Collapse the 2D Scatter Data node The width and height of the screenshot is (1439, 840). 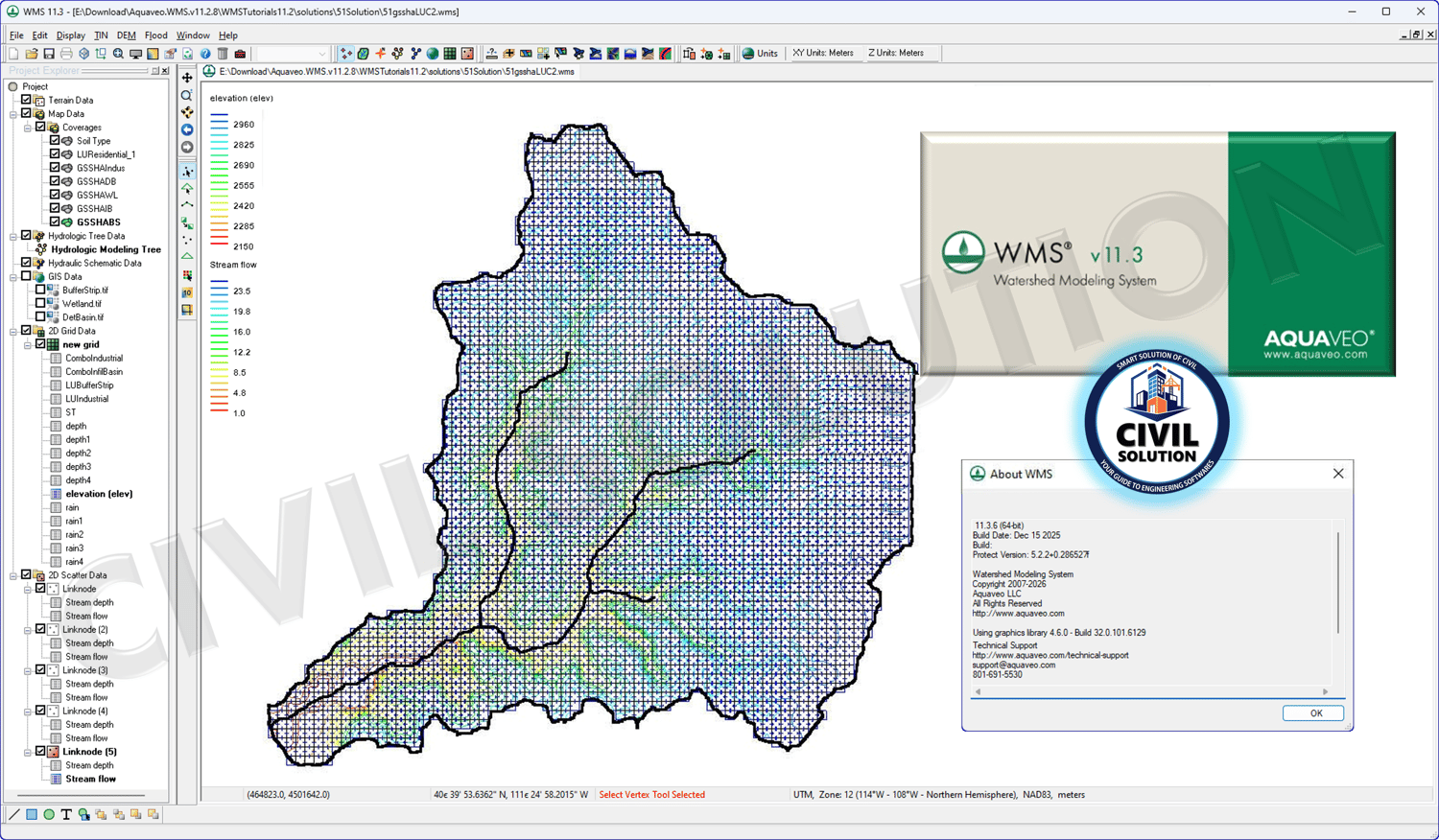13,575
